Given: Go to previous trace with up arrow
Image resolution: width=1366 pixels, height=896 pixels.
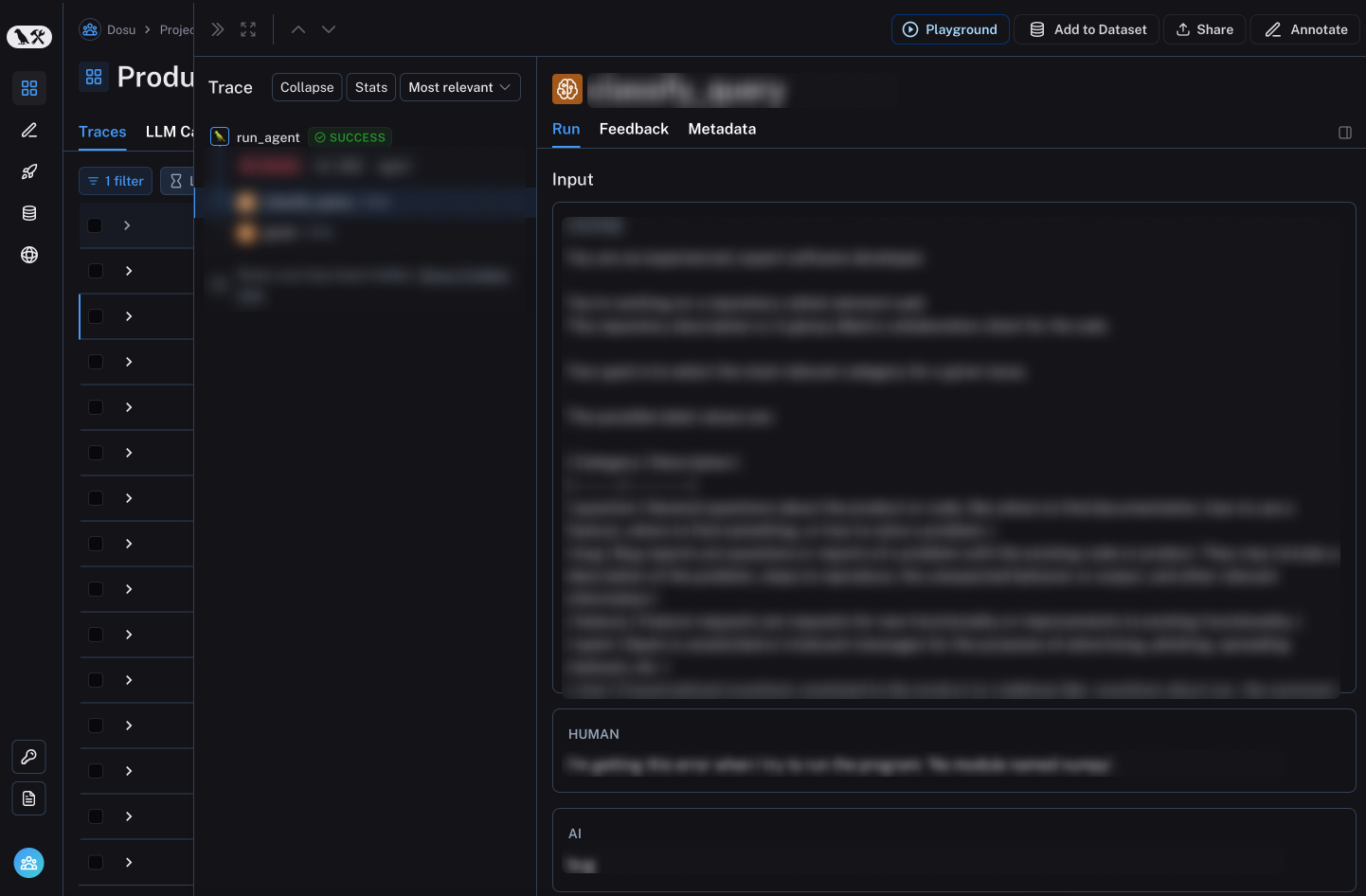Looking at the screenshot, I should click(x=298, y=29).
